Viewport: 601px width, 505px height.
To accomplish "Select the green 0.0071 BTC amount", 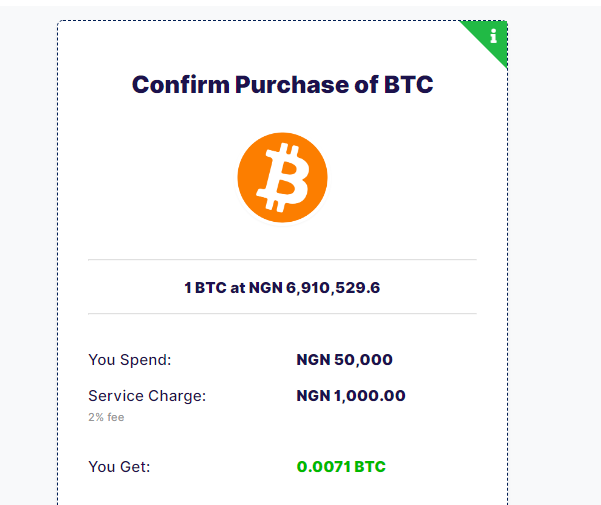I will [341, 467].
